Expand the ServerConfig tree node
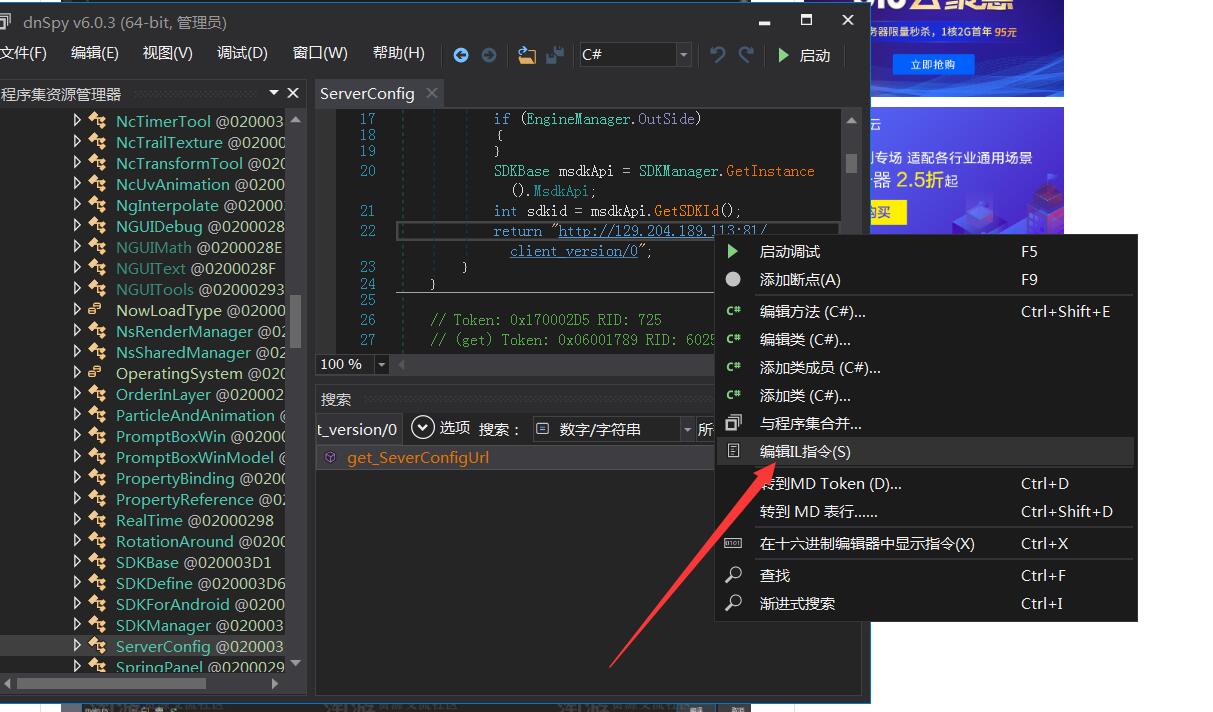 [x=77, y=646]
